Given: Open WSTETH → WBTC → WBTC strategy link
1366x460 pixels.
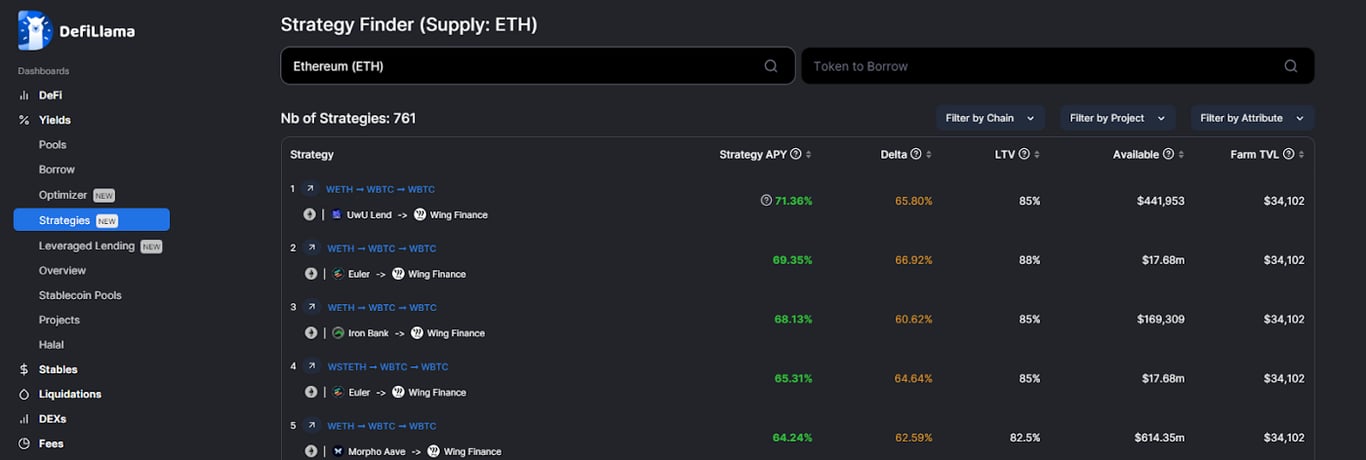Looking at the screenshot, I should [388, 367].
